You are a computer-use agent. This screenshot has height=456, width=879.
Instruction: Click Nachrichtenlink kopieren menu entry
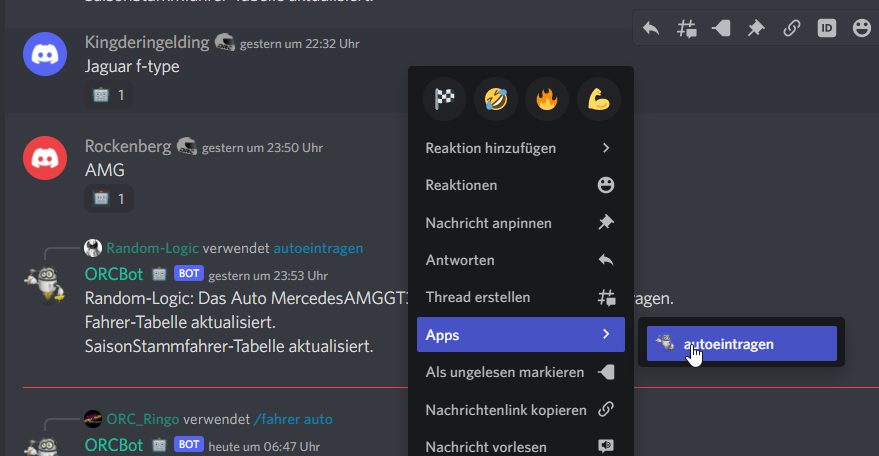520,409
